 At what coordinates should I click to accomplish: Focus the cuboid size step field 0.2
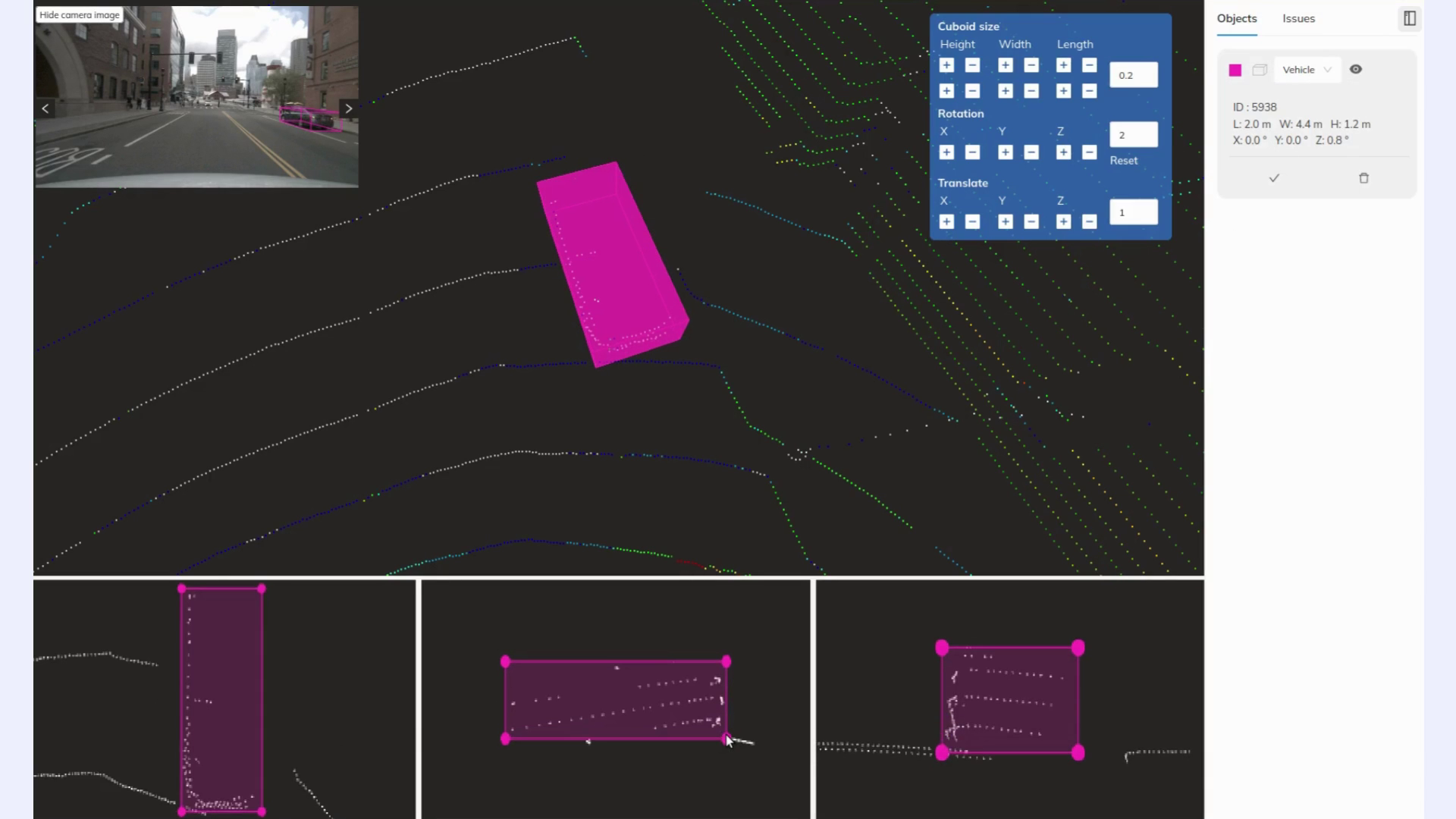pyautogui.click(x=1133, y=75)
